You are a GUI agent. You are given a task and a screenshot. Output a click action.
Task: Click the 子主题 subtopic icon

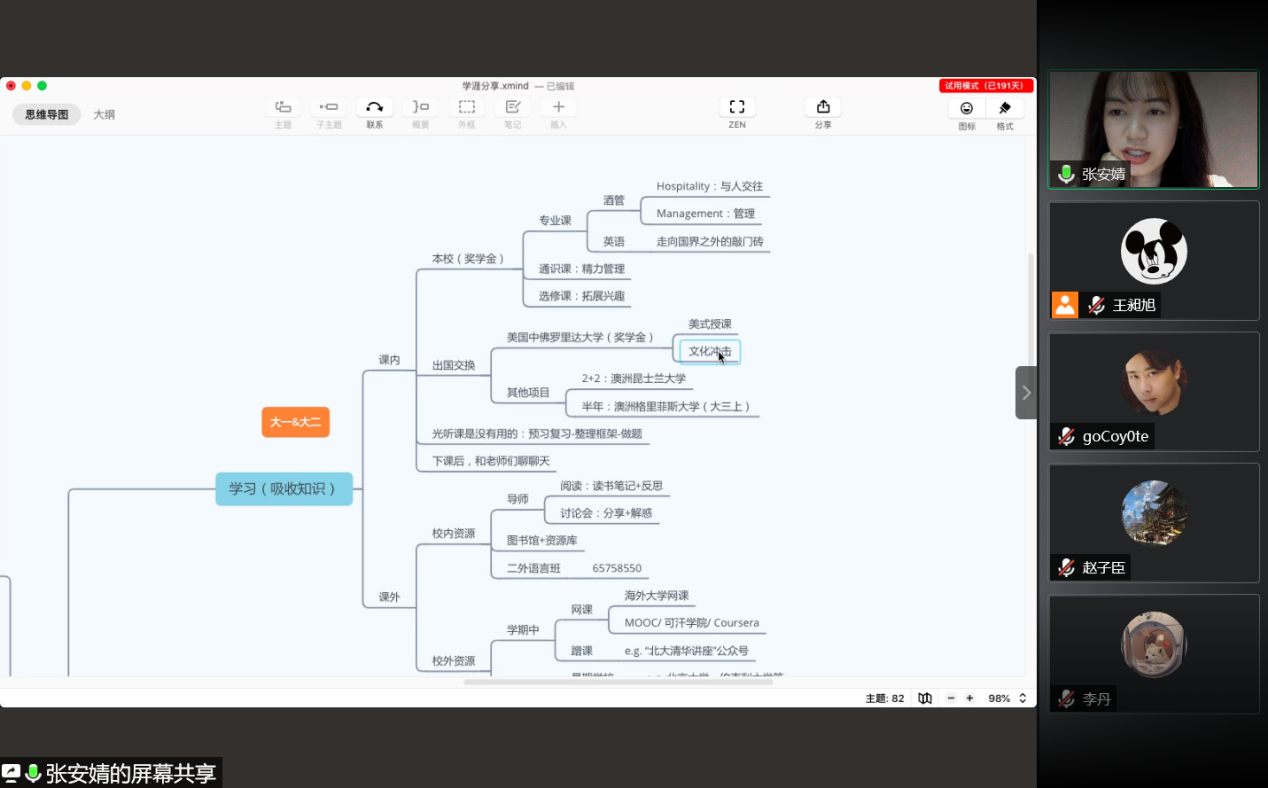[328, 106]
